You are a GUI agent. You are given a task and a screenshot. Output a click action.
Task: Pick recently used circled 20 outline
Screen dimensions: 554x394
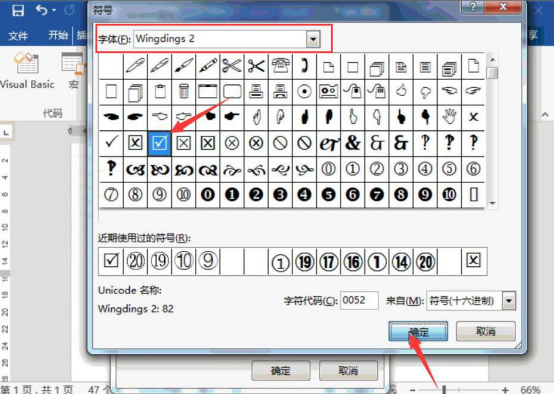[135, 261]
